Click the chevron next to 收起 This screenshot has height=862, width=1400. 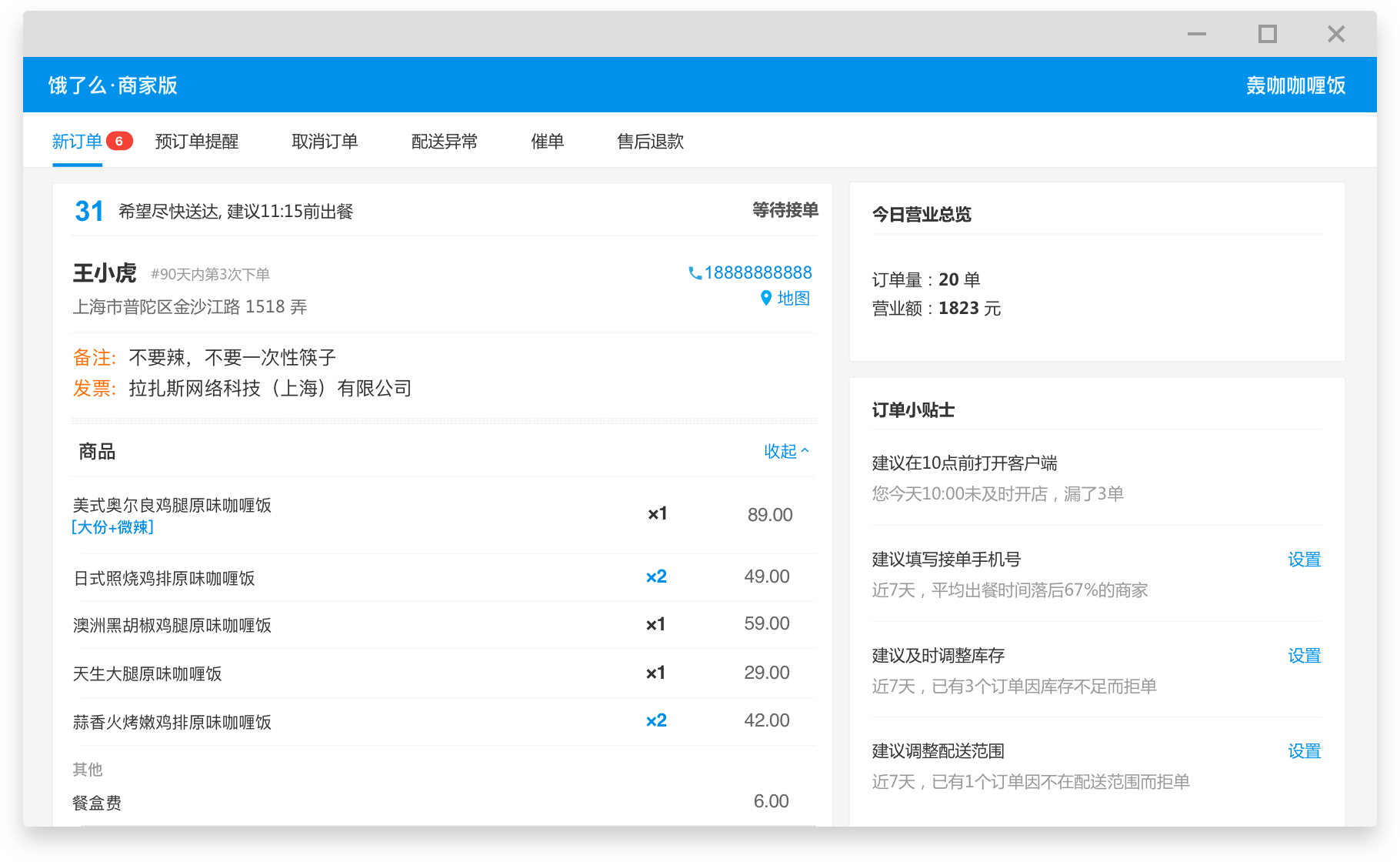pos(805,449)
